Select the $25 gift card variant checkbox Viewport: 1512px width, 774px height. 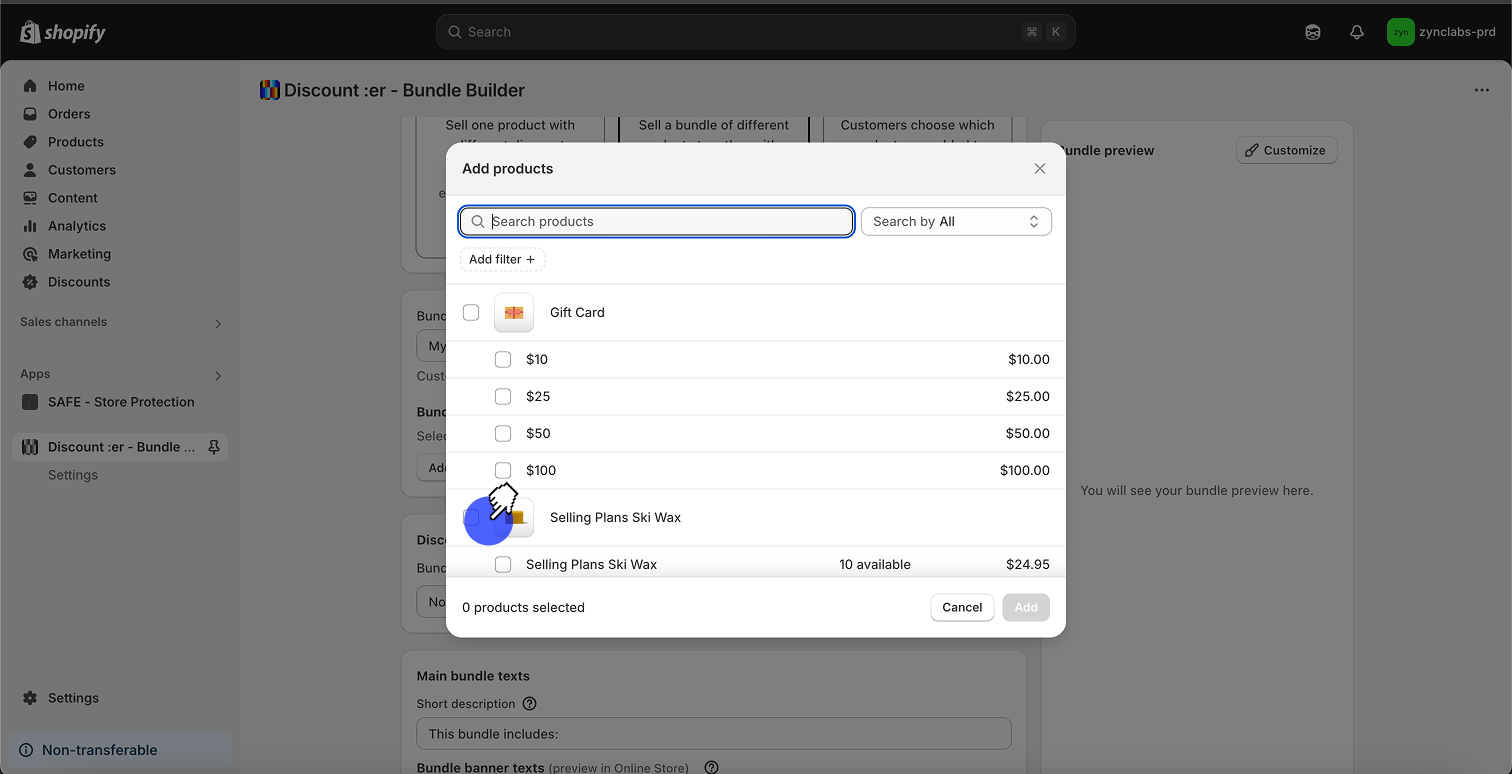point(503,396)
